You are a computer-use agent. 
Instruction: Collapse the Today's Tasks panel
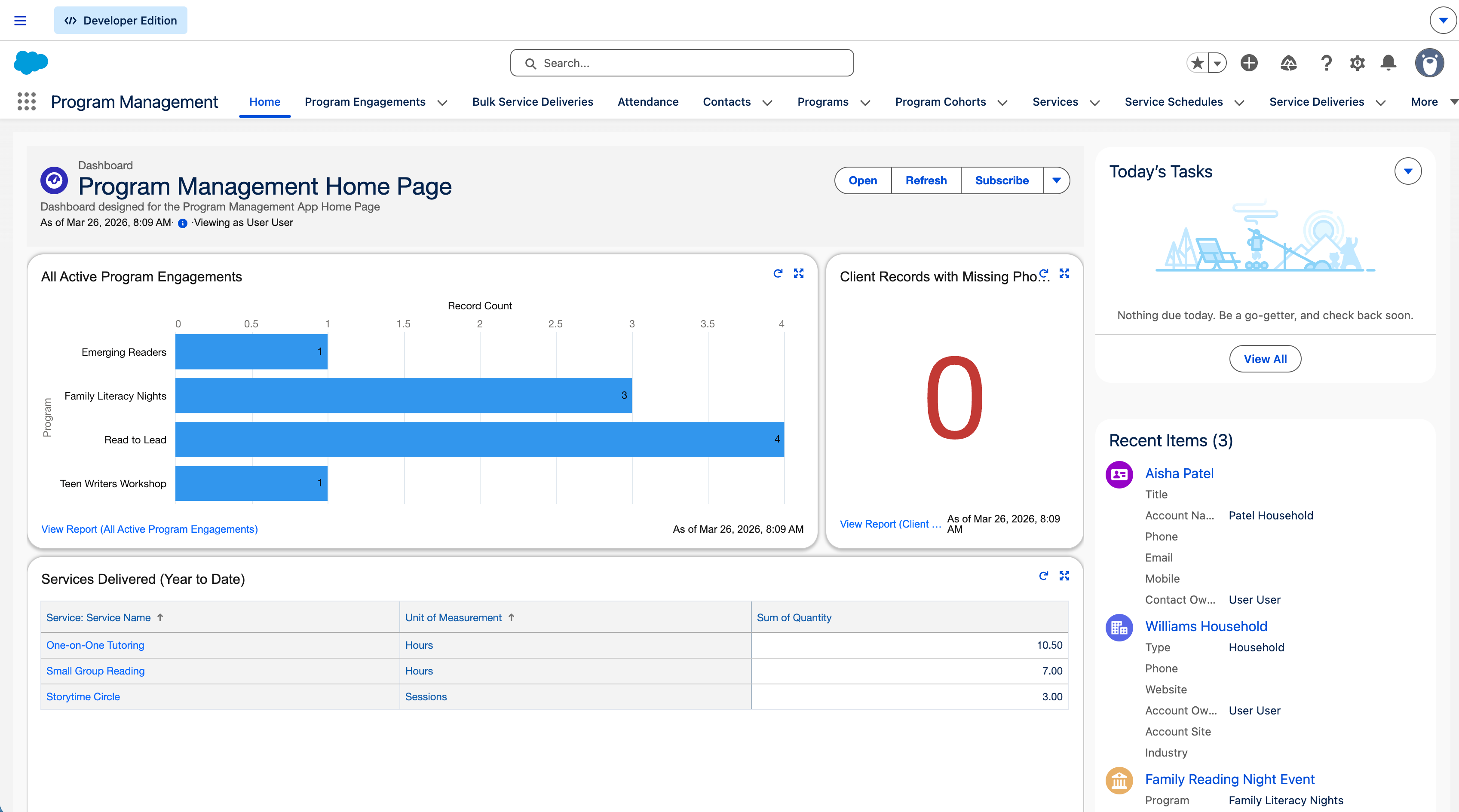click(1408, 171)
